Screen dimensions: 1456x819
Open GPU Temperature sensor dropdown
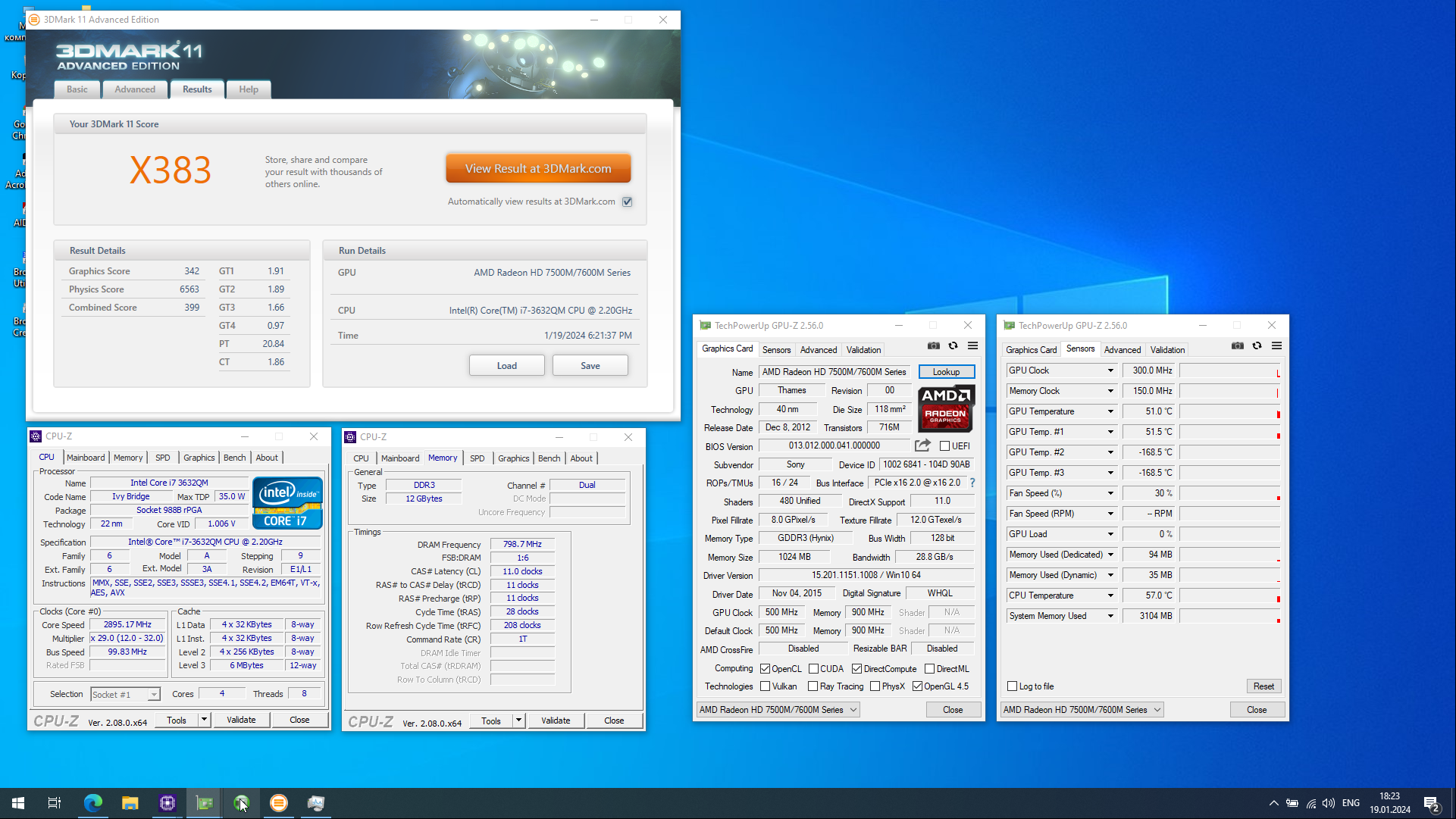[1110, 411]
